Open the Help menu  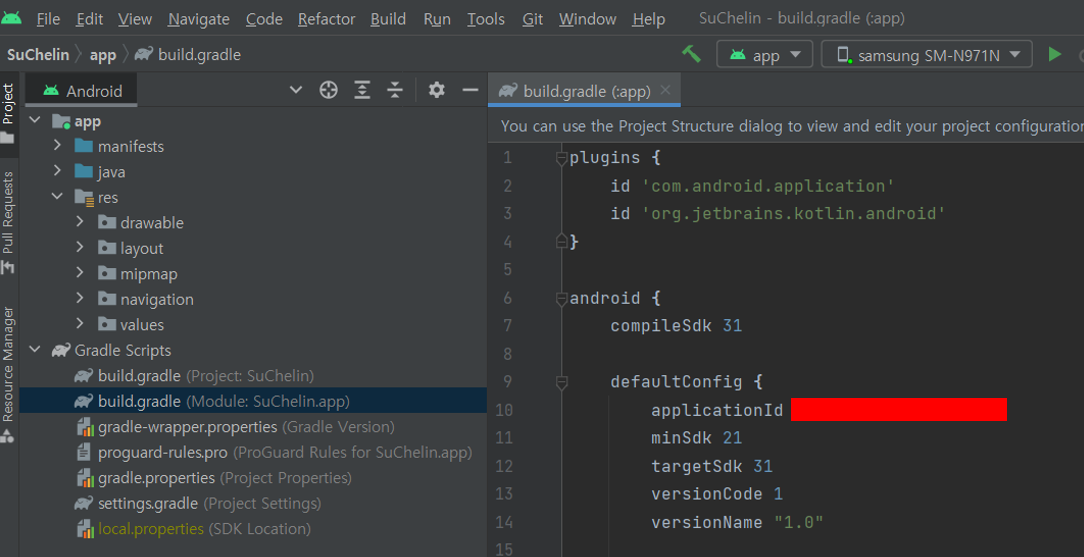click(x=648, y=19)
